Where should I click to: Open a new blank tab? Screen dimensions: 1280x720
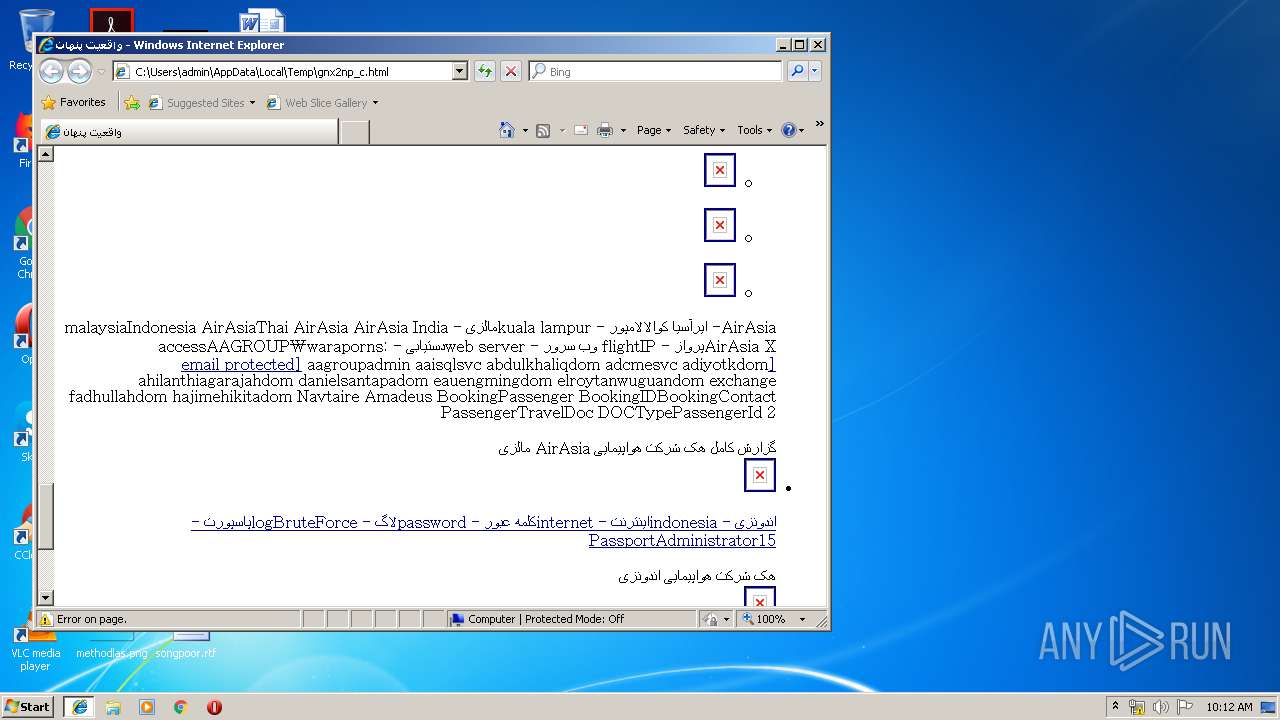[354, 132]
